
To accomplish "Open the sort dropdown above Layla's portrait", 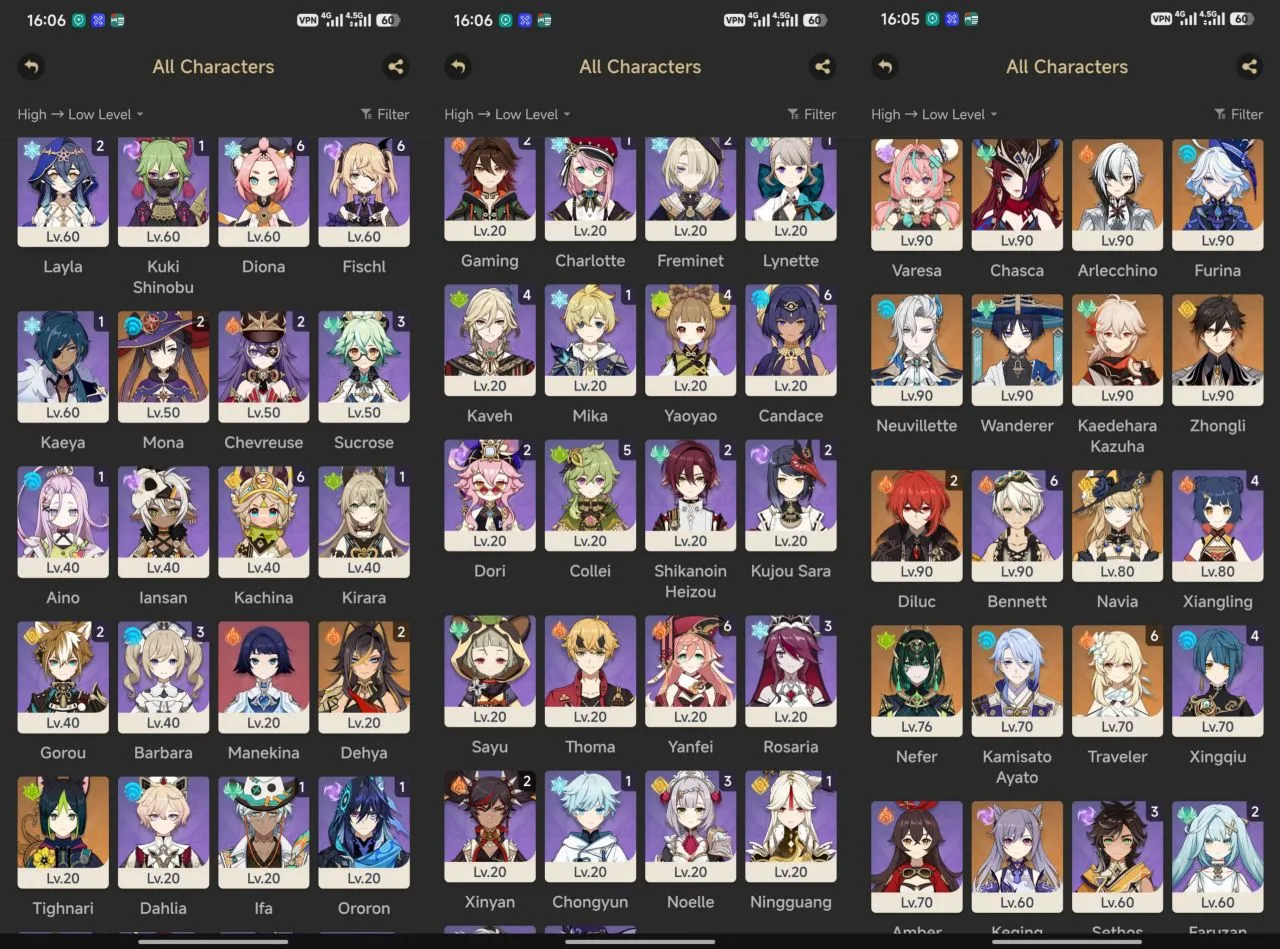I will point(80,114).
